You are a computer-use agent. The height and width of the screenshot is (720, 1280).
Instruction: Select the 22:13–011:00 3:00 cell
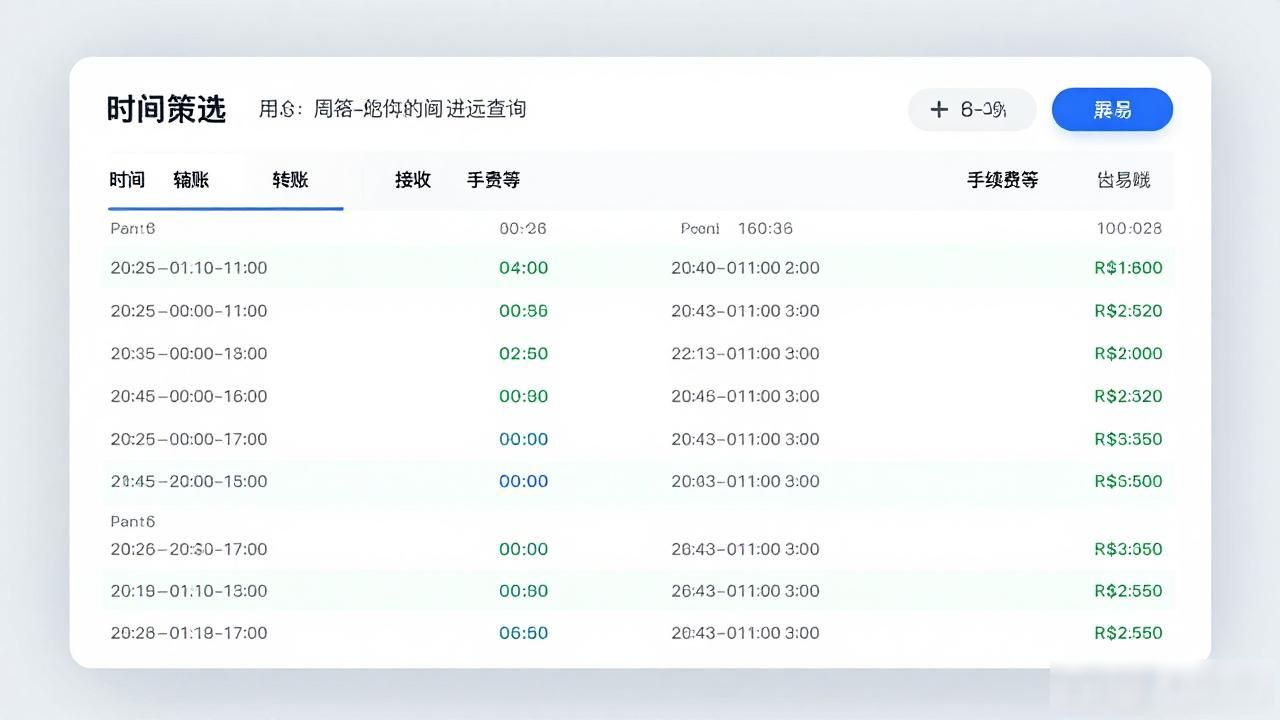click(x=745, y=353)
